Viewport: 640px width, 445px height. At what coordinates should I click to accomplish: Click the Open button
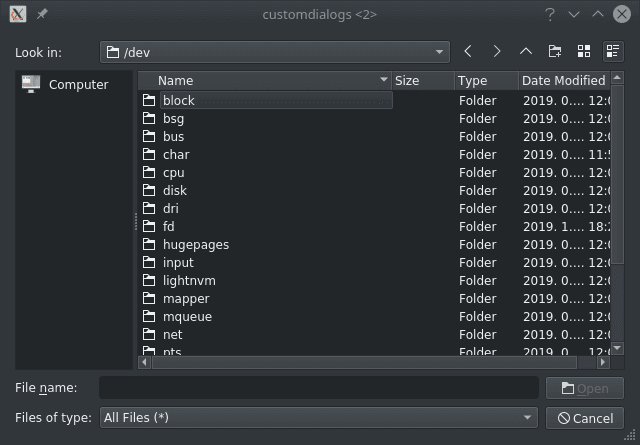coord(585,388)
